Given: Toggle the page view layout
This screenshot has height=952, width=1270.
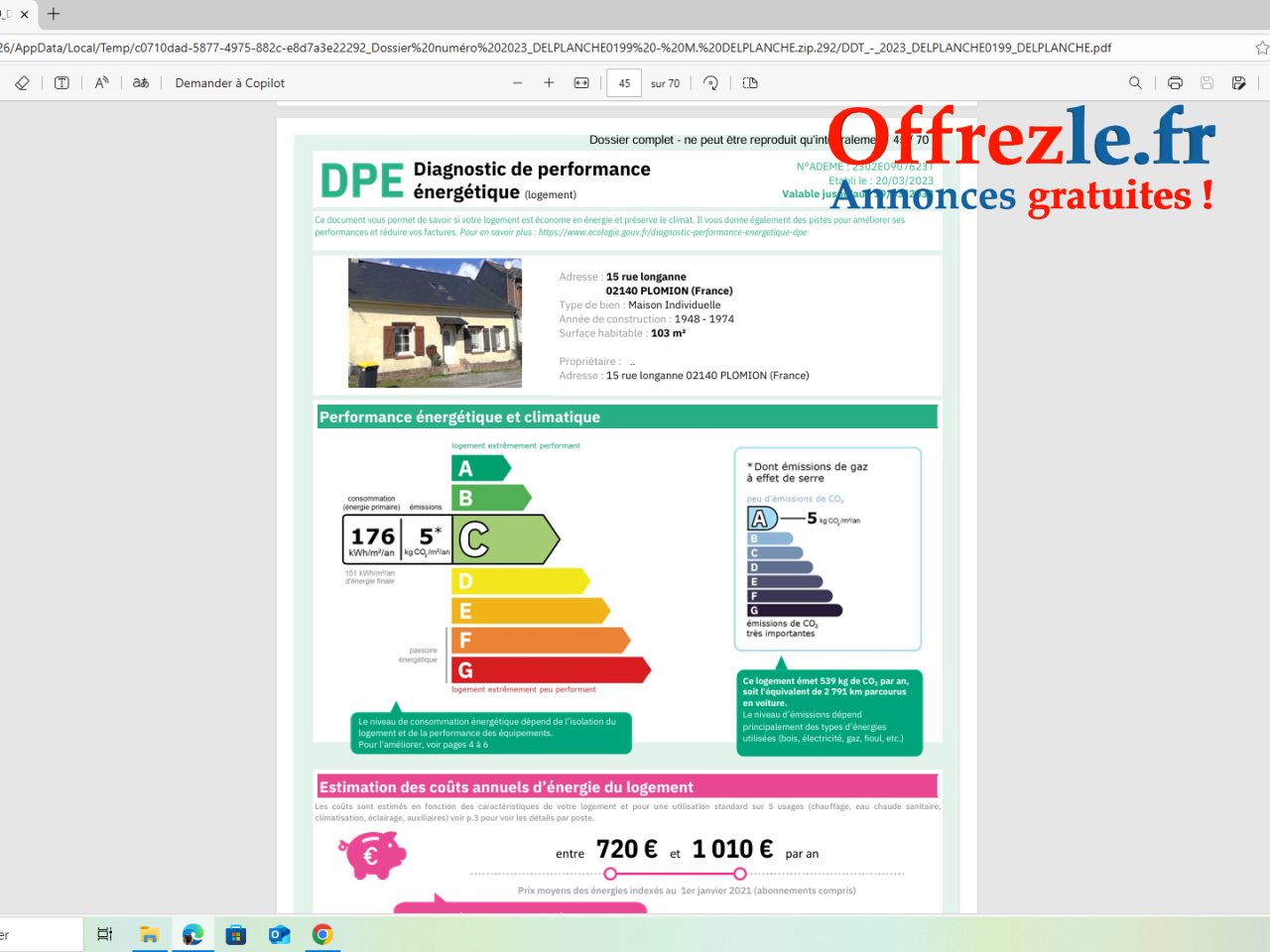Looking at the screenshot, I should pos(750,83).
